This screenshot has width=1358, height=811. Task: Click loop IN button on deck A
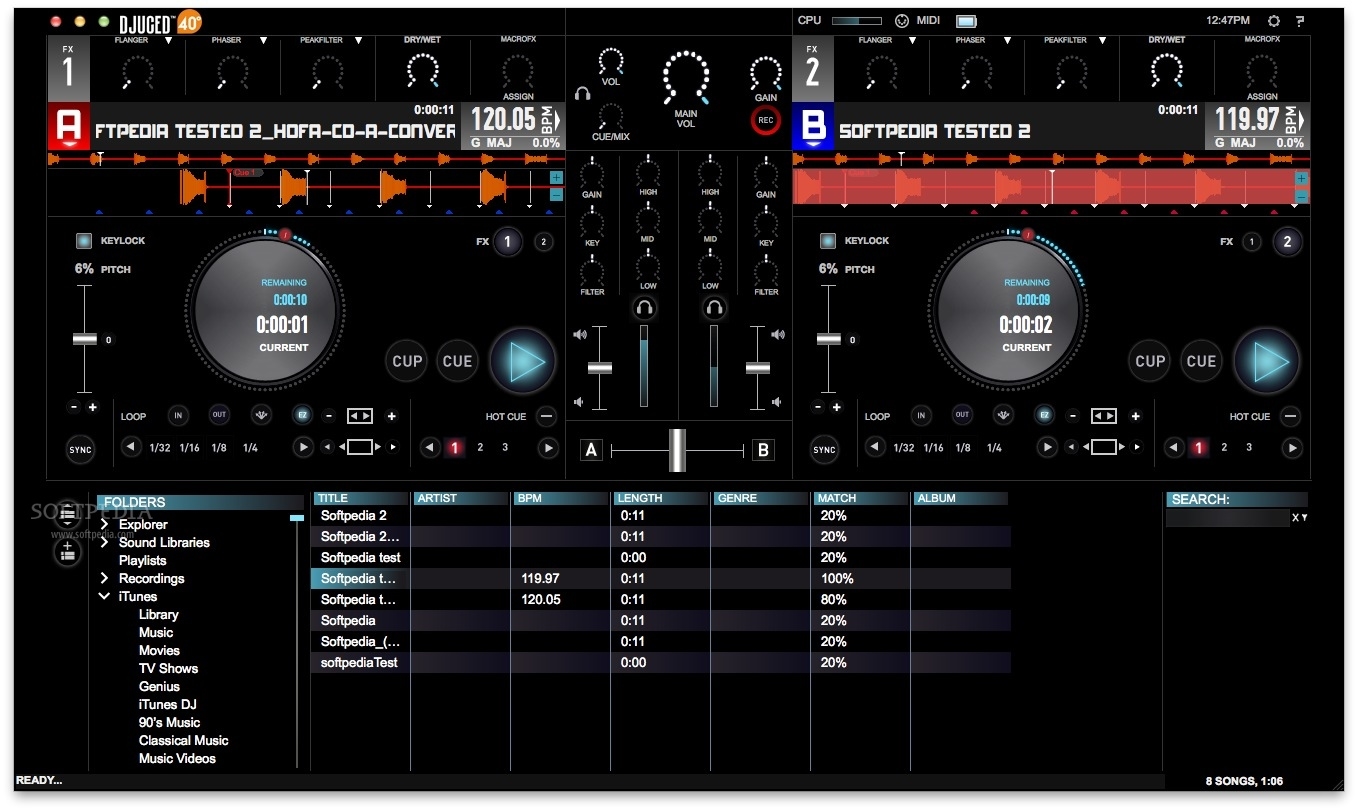(178, 416)
